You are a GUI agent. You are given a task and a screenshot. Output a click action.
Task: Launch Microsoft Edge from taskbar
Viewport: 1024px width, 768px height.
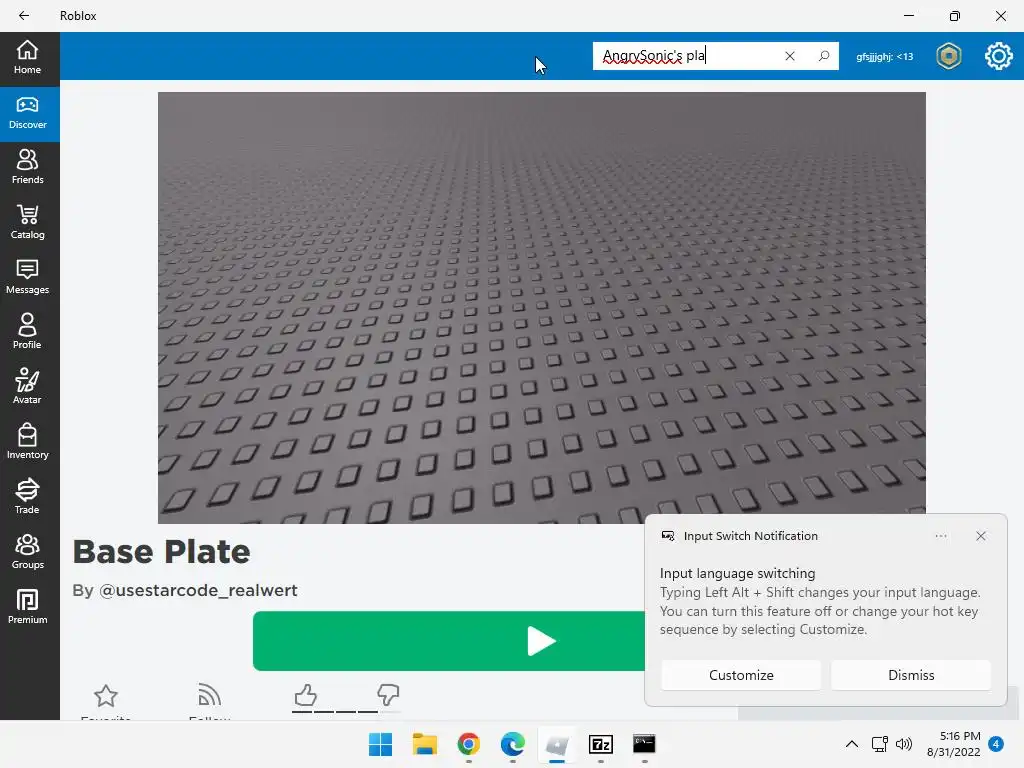coord(513,744)
